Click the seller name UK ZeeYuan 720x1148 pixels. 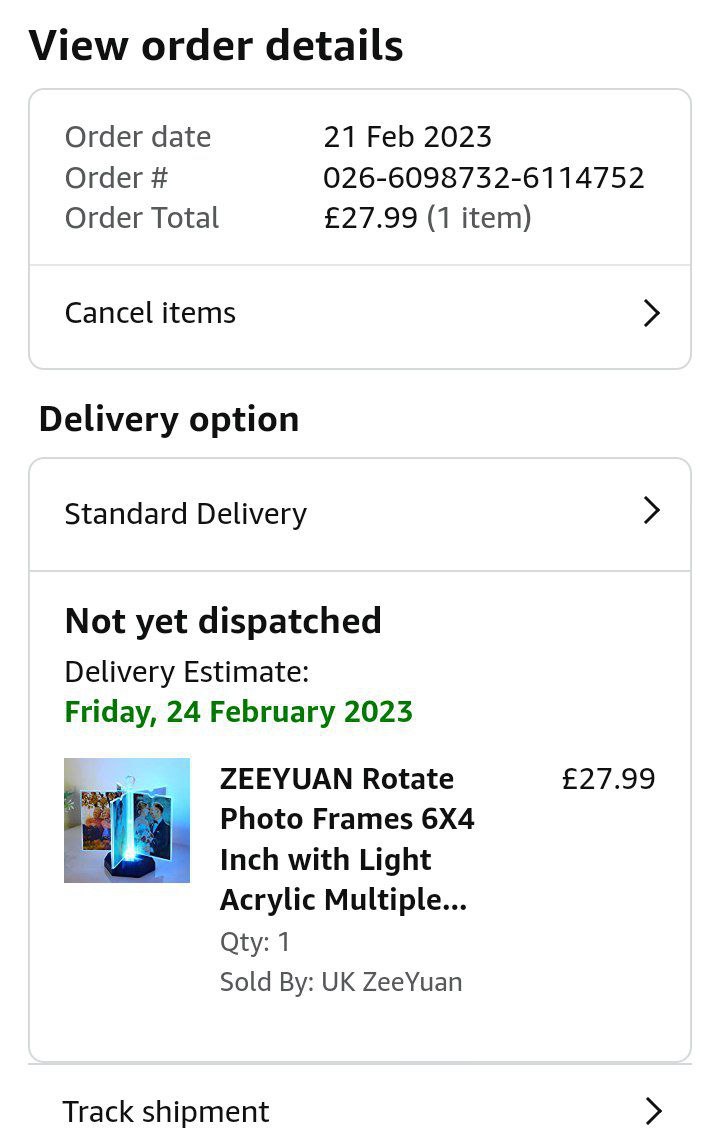[391, 982]
